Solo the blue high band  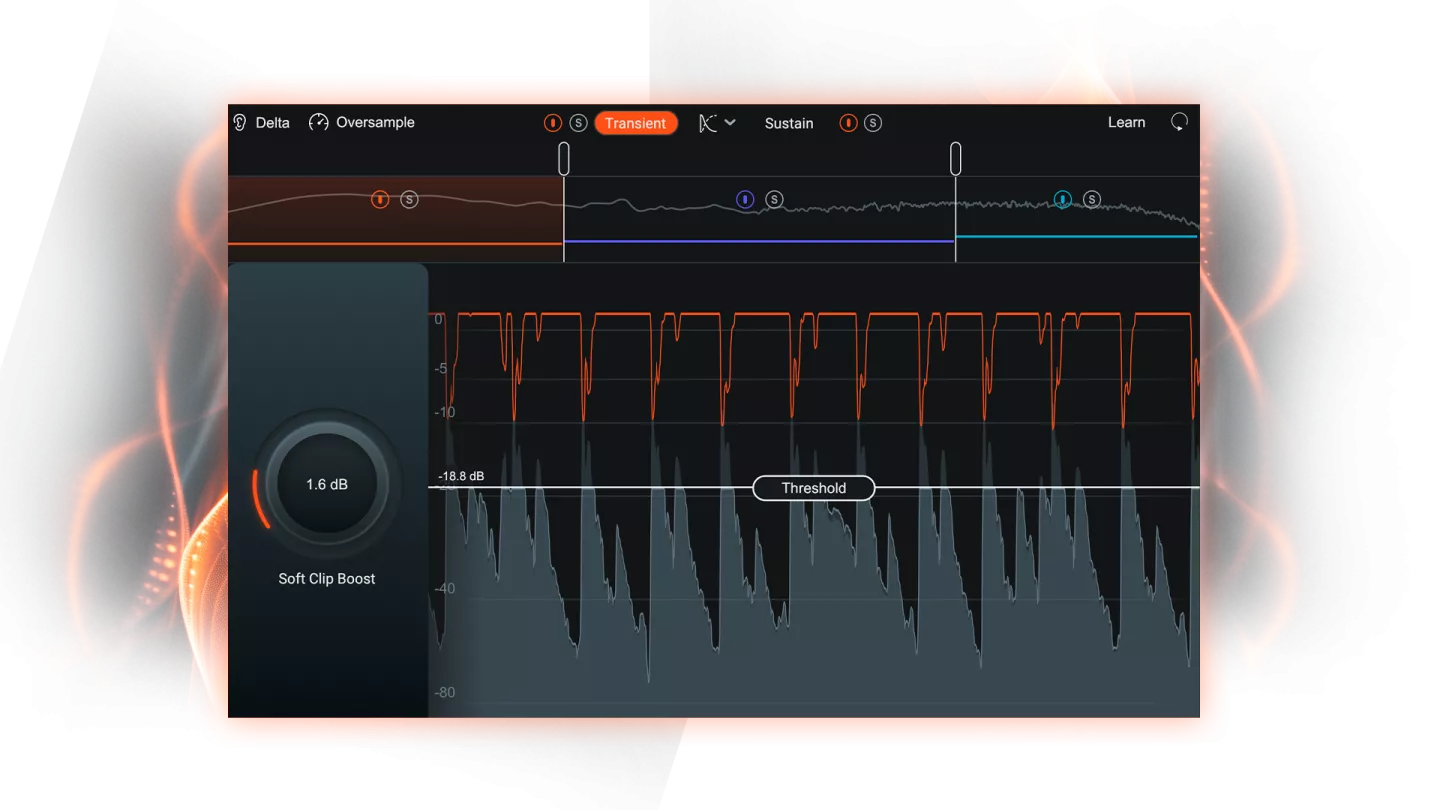pyautogui.click(x=1092, y=200)
